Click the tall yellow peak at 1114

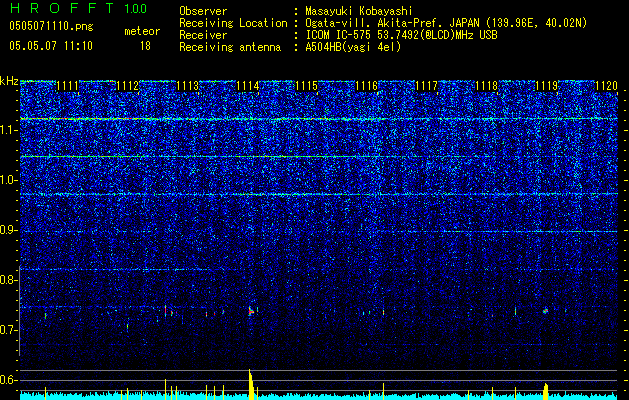[x=251, y=384]
